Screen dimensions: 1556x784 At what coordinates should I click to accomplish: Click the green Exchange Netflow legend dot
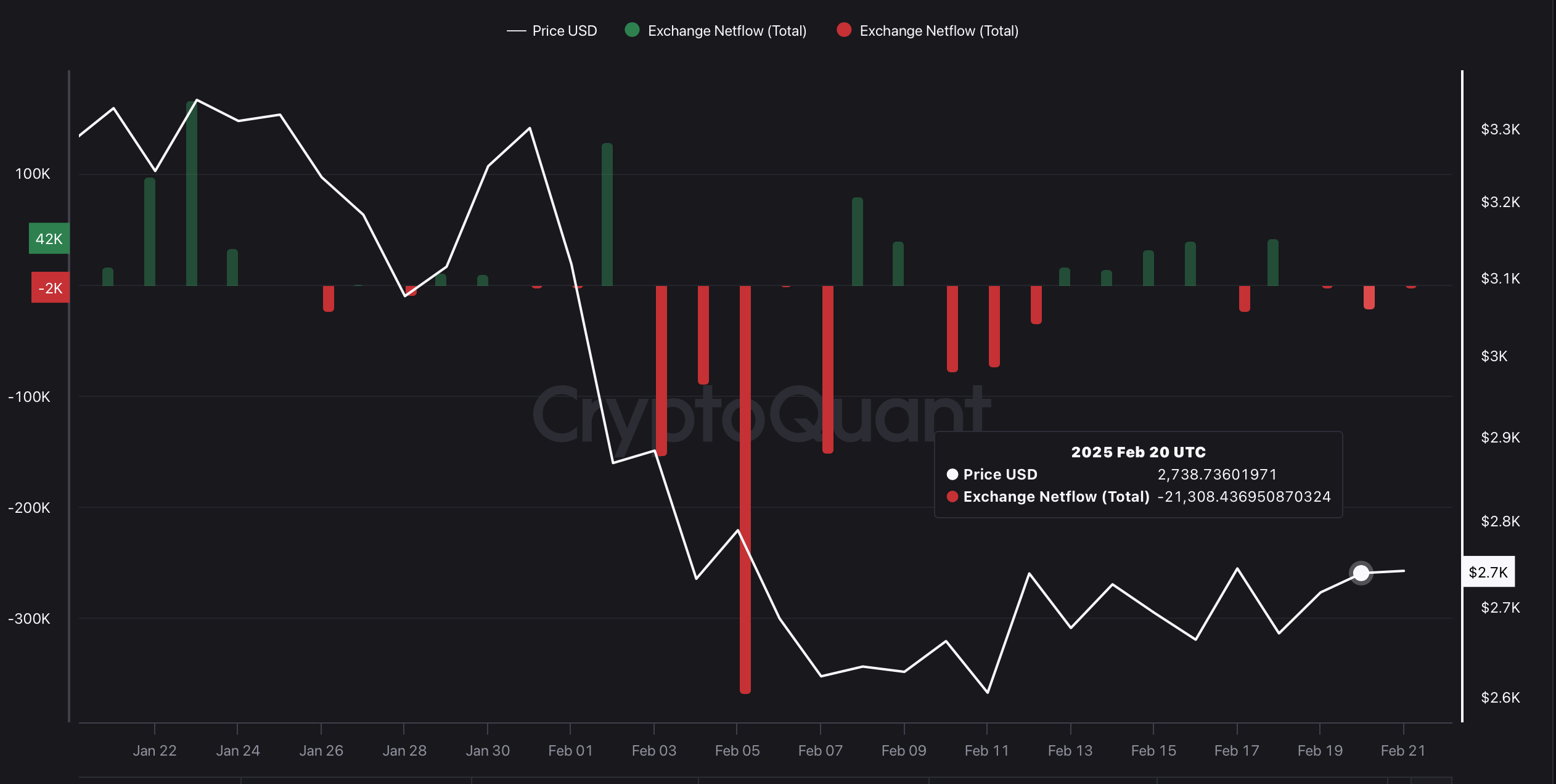[x=632, y=30]
